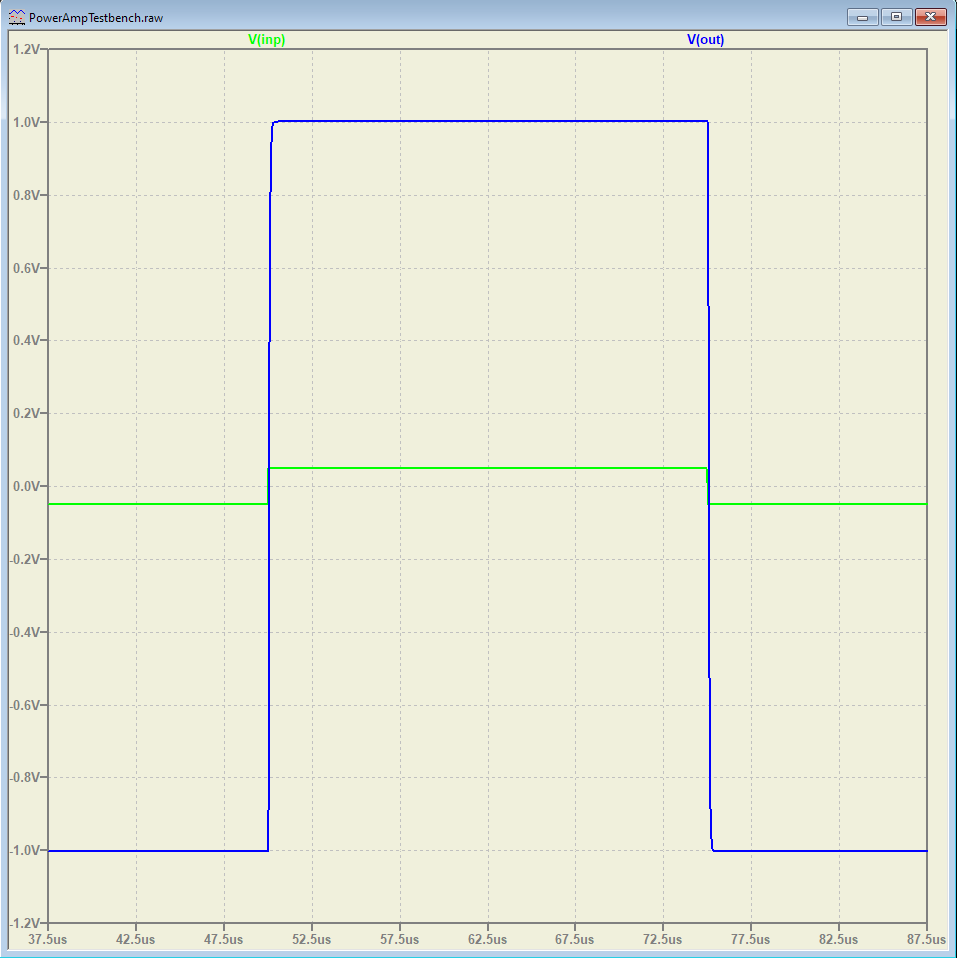The image size is (957, 958).
Task: Click the 67.5us time axis label
Action: [x=575, y=940]
